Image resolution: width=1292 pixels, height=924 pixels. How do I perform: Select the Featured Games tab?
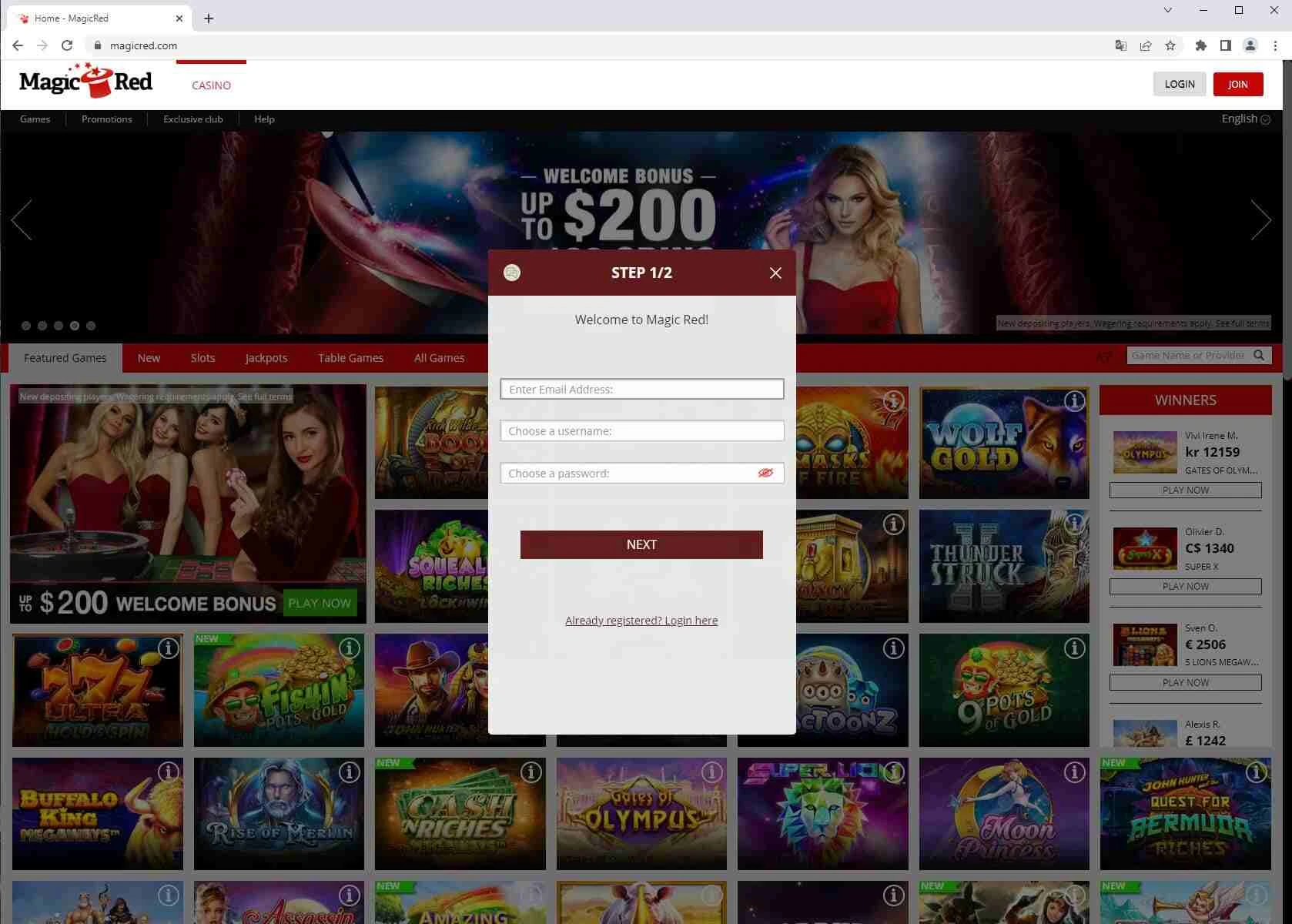65,358
